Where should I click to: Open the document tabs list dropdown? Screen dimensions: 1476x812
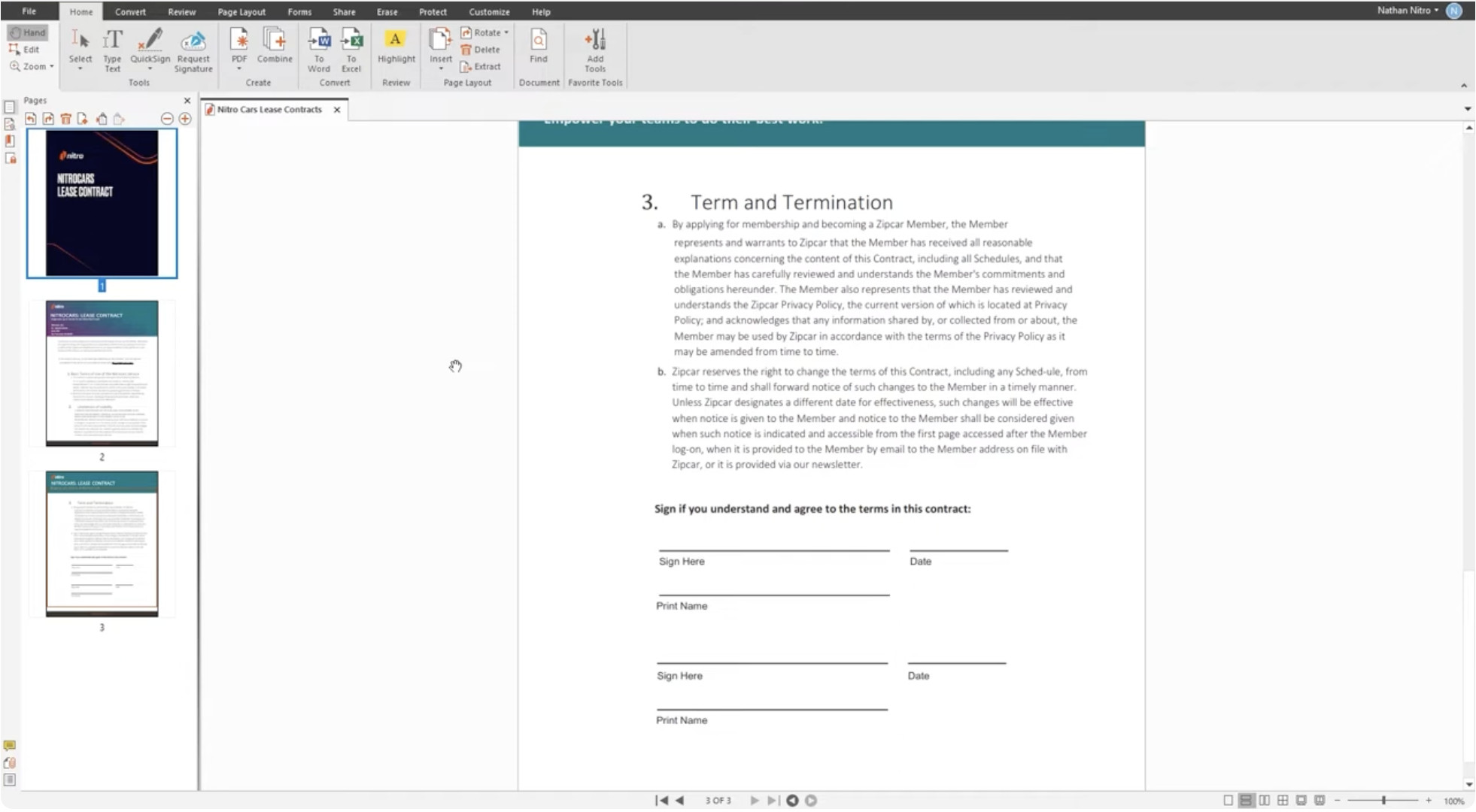1467,109
